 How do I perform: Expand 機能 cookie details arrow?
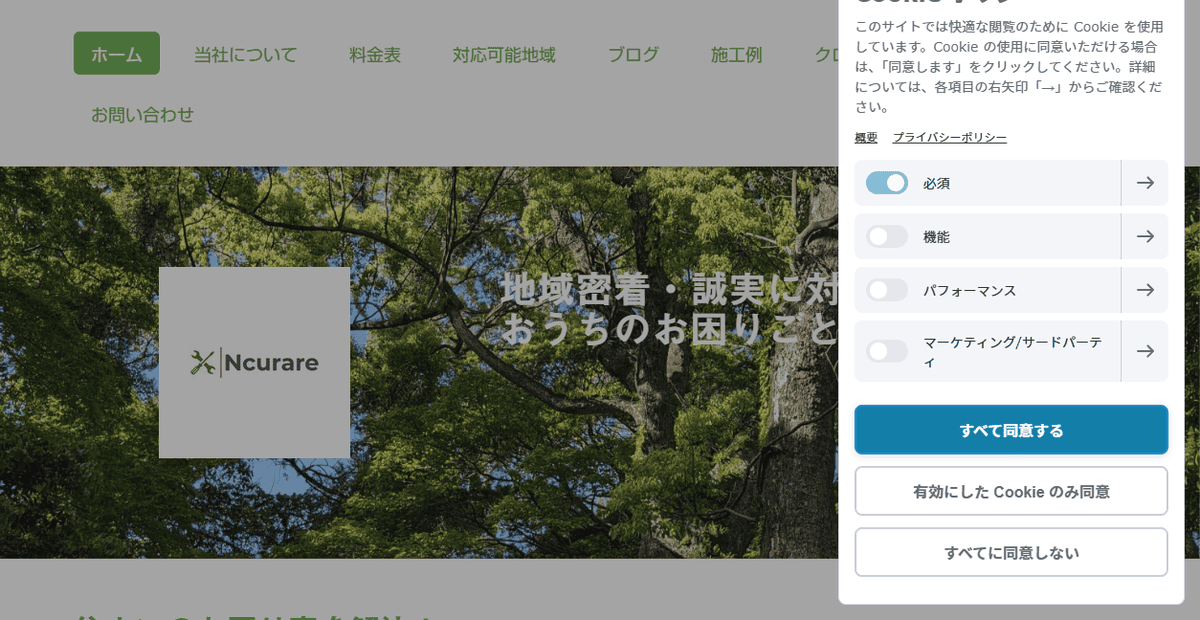(x=1145, y=237)
